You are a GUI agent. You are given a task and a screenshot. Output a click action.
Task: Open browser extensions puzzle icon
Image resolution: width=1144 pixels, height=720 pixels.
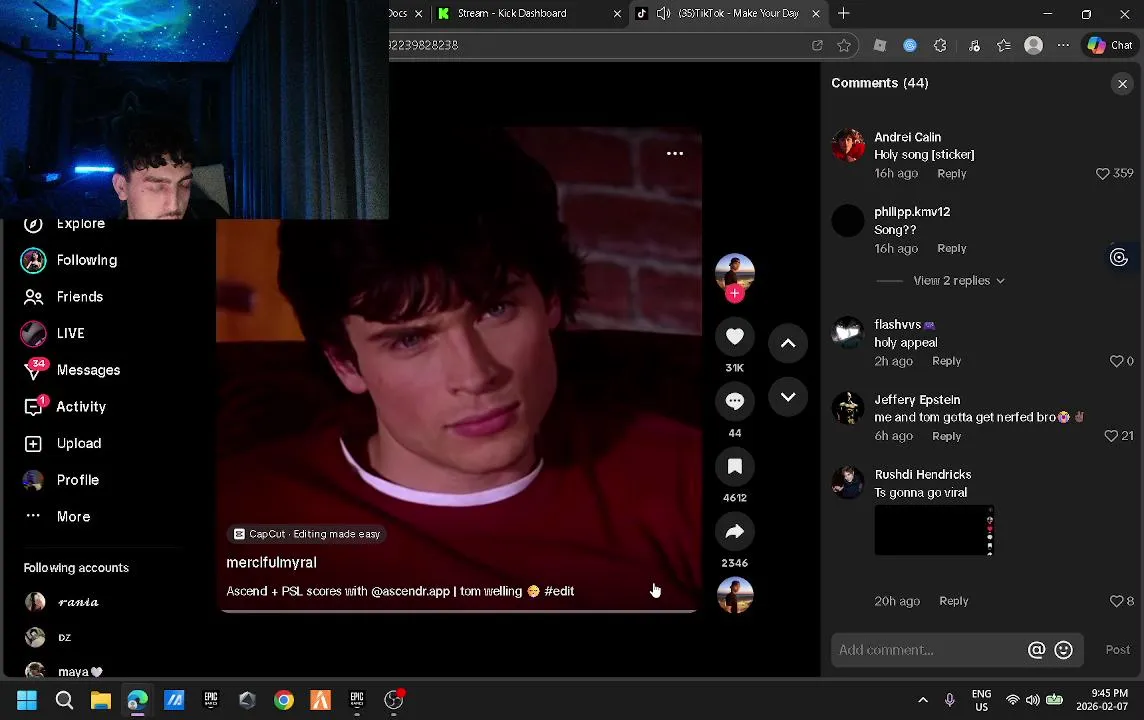(940, 45)
